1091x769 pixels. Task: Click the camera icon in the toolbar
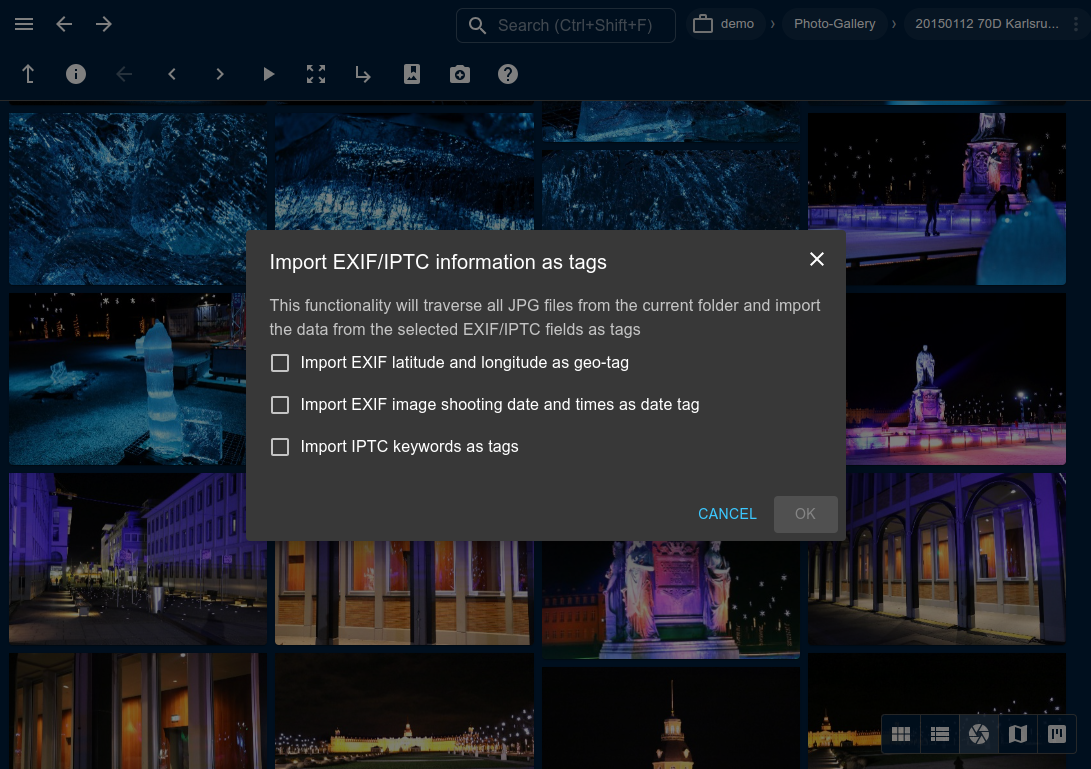[x=460, y=74]
